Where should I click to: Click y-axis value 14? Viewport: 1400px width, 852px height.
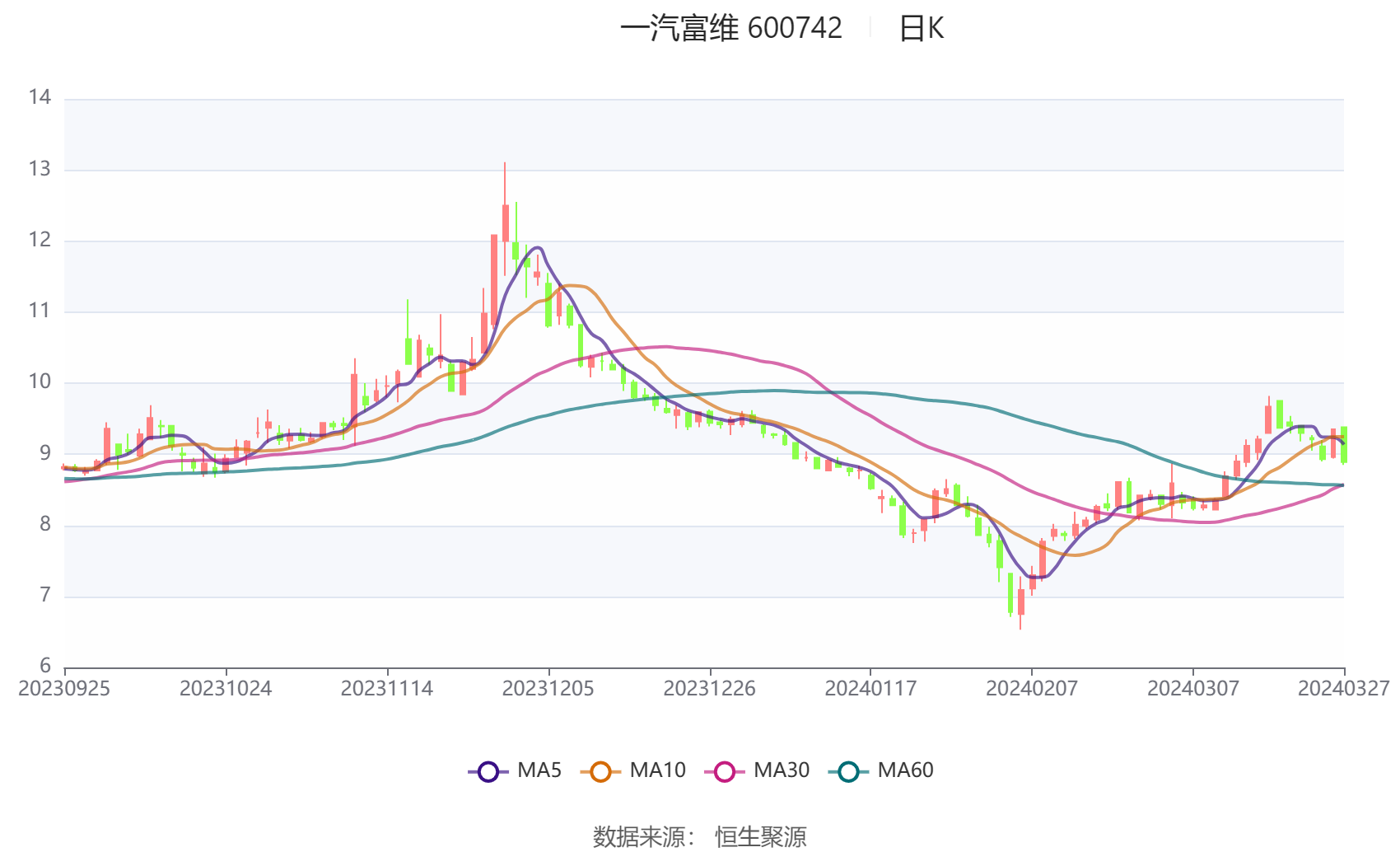click(x=40, y=98)
